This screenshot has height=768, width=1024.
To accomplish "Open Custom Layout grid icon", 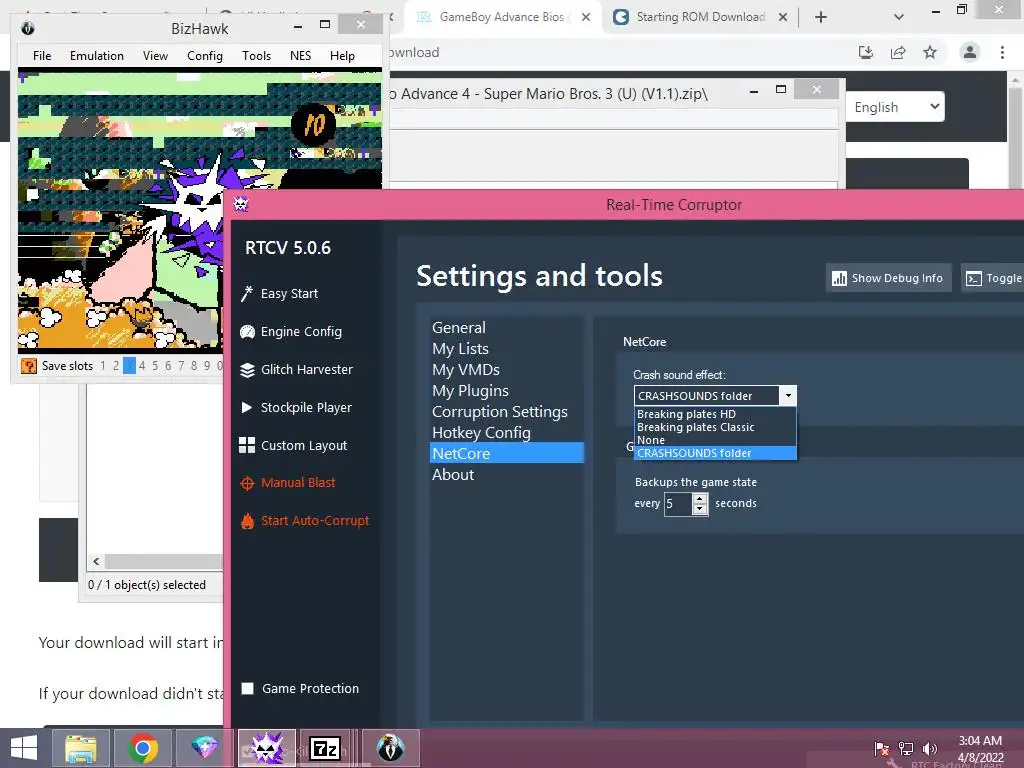I will pyautogui.click(x=247, y=445).
